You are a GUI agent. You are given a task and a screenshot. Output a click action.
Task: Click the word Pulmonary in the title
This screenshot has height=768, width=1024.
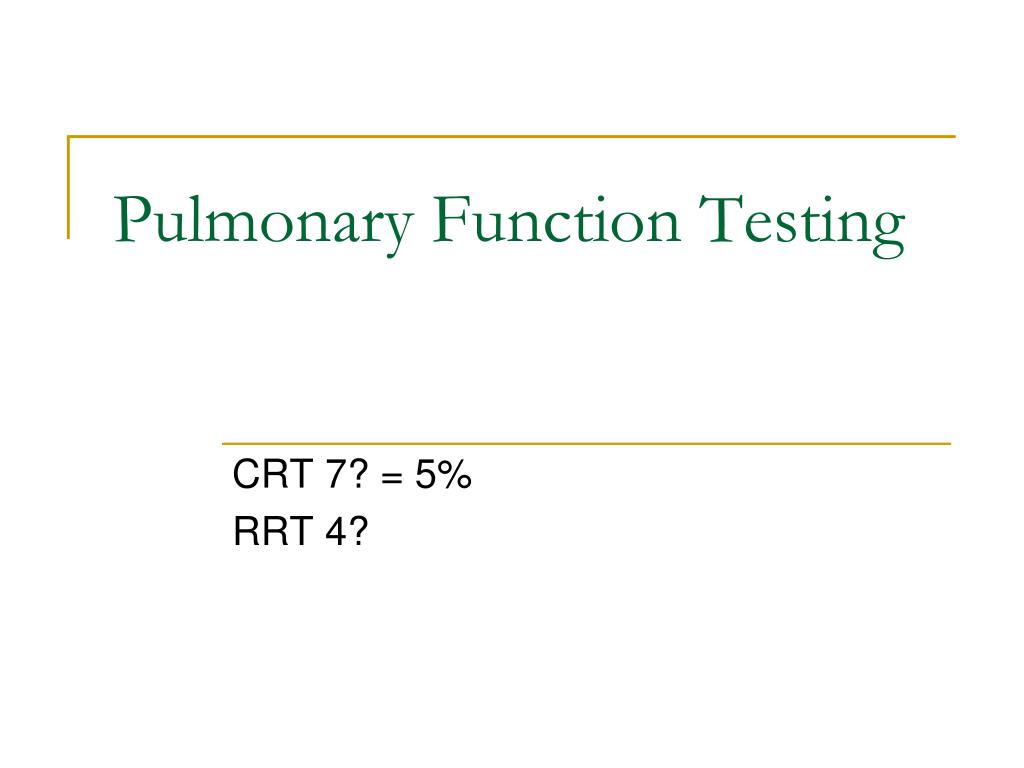click(263, 224)
